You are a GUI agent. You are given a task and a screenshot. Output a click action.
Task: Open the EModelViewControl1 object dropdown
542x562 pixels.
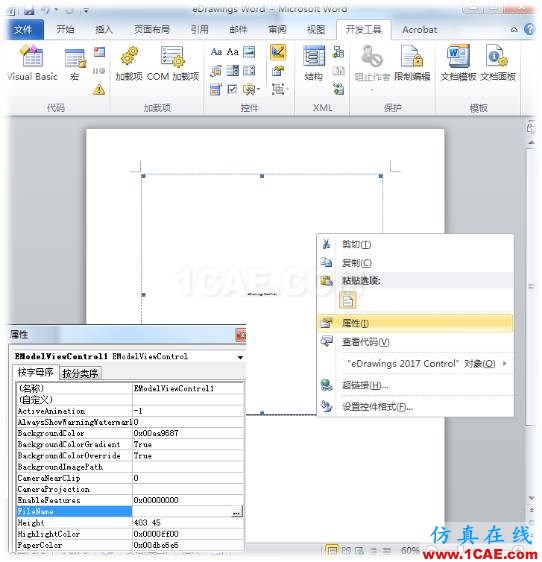[x=240, y=357]
